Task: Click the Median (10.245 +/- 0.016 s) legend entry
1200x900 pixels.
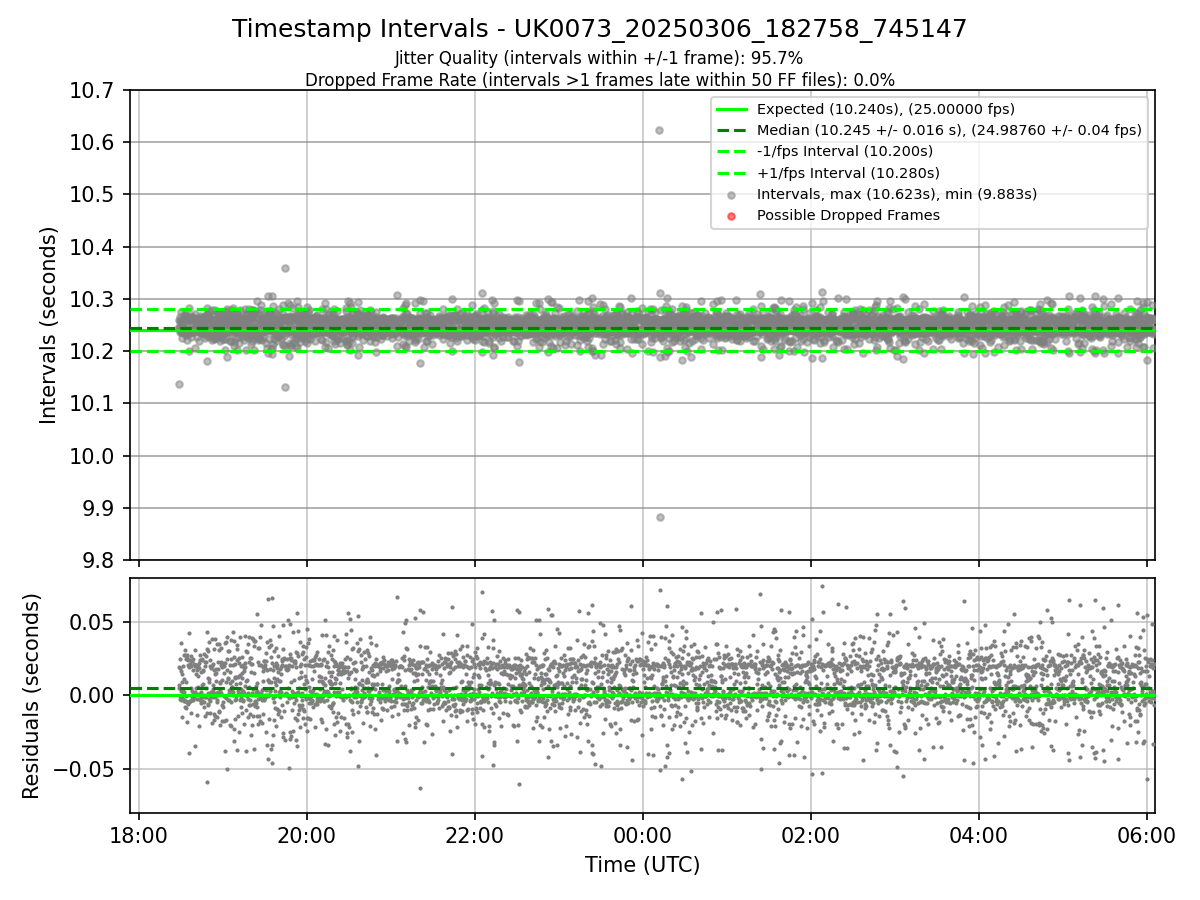Action: (948, 130)
